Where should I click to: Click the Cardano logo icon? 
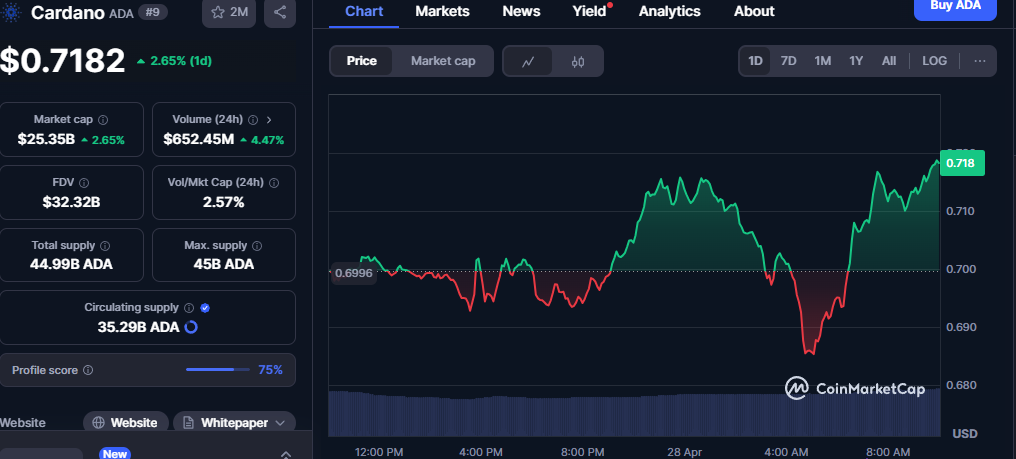(12, 12)
